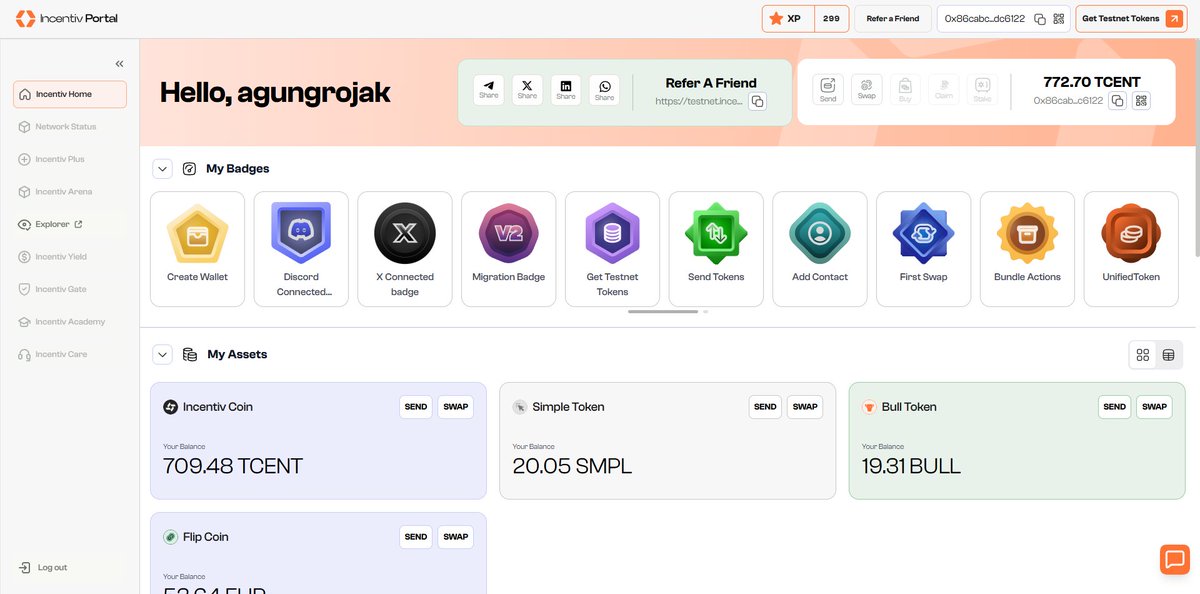Copy the referral link testnet URL
The height and width of the screenshot is (594, 1200).
757,101
